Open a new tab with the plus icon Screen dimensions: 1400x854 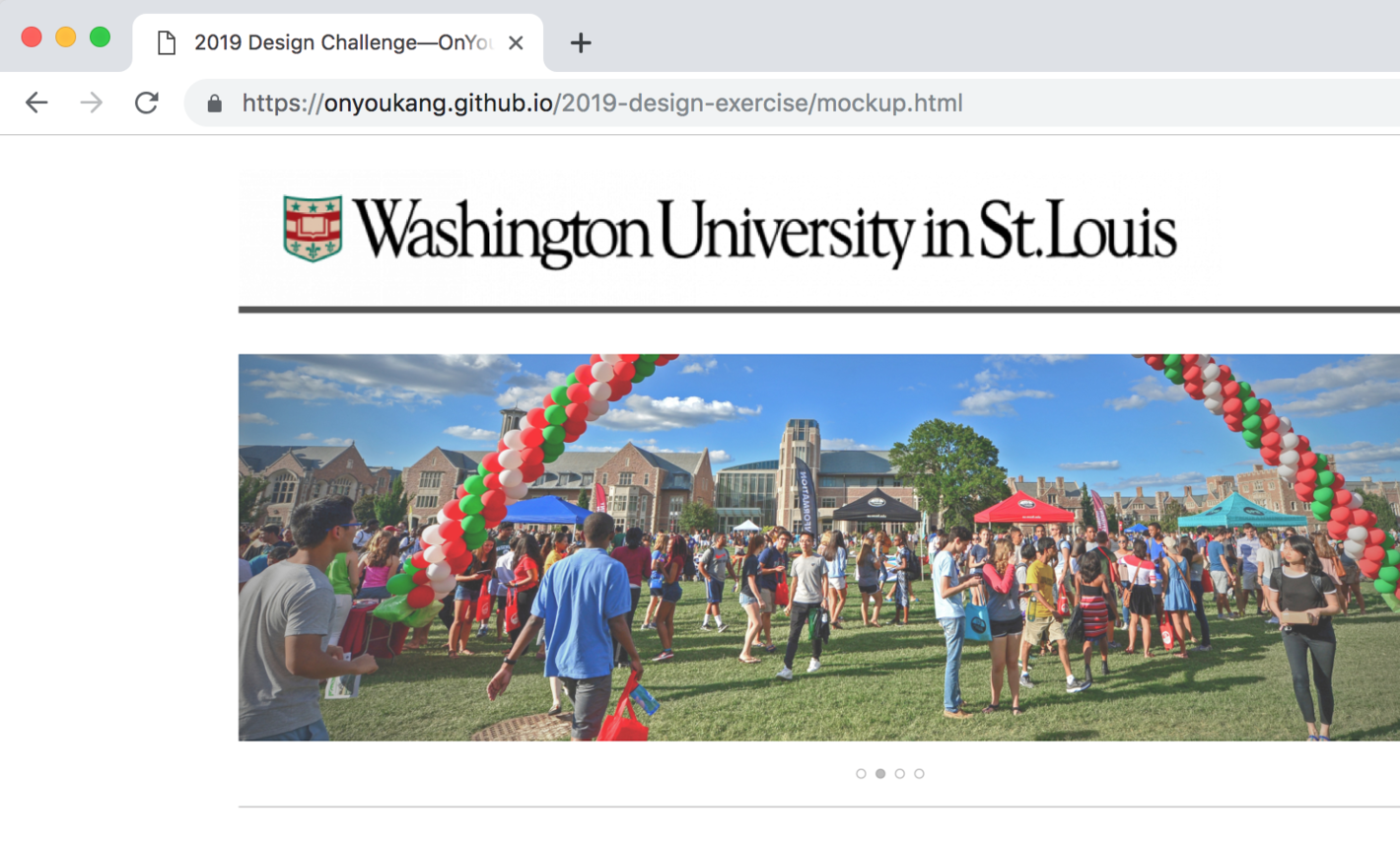coord(580,41)
